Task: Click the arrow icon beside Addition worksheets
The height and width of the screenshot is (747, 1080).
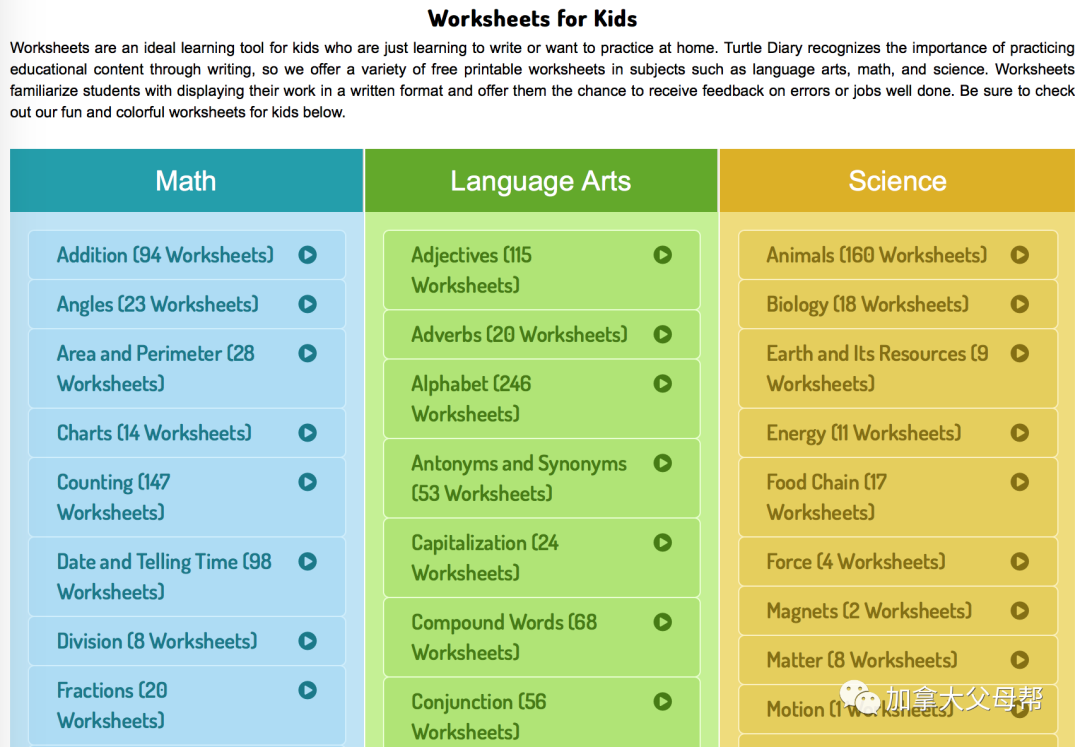Action: (307, 255)
